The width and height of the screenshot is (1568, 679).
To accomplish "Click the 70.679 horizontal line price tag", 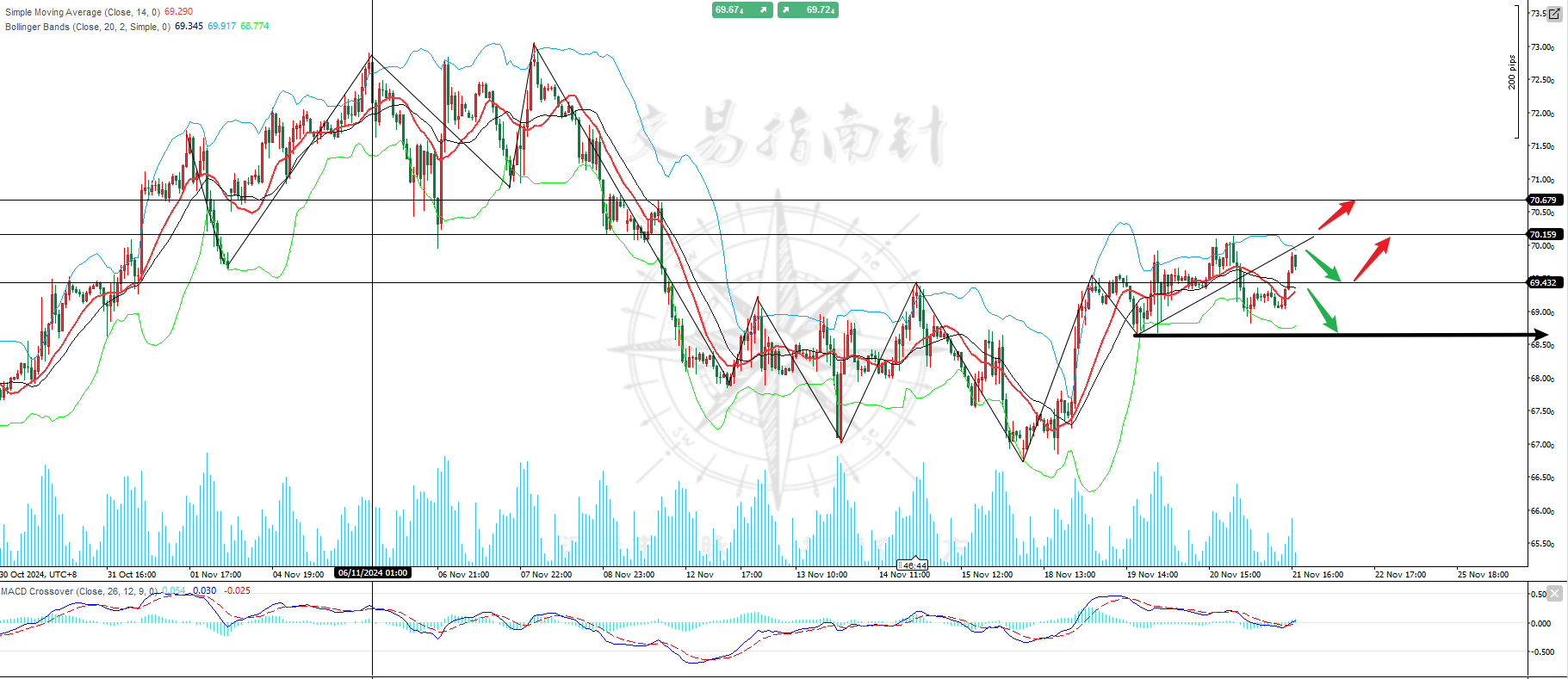I will (x=1543, y=200).
